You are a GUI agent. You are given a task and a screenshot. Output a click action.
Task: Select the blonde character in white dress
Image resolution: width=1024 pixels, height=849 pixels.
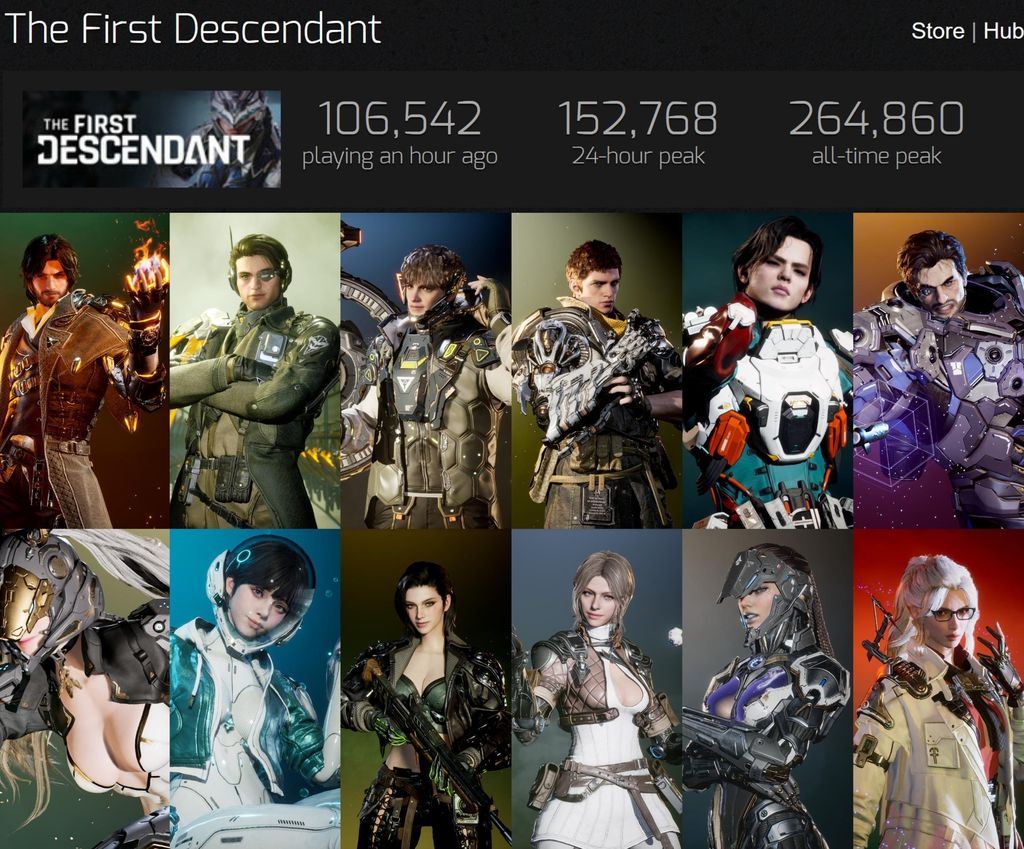pyautogui.click(x=597, y=689)
